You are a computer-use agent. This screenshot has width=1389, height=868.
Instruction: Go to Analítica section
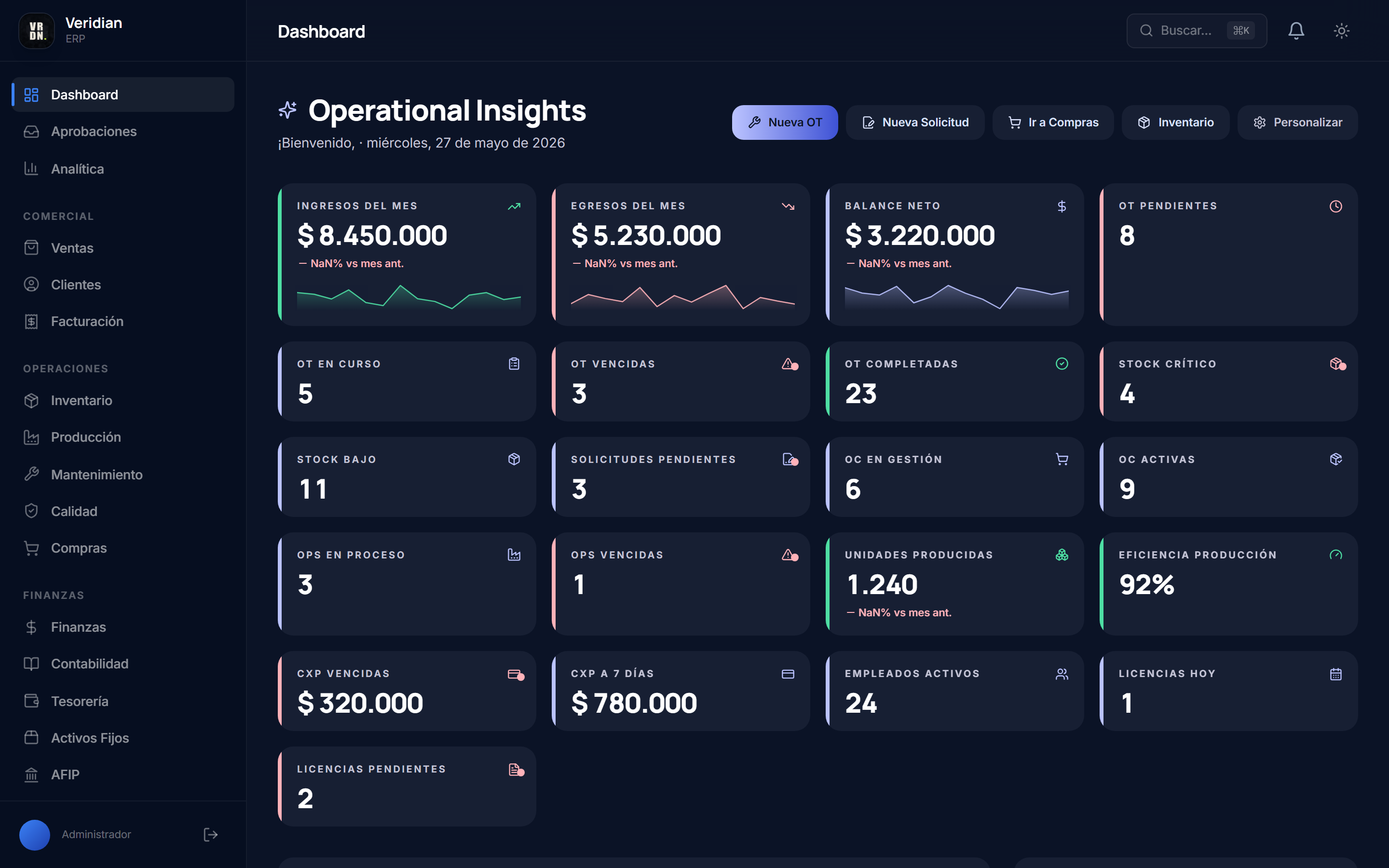coord(123,169)
